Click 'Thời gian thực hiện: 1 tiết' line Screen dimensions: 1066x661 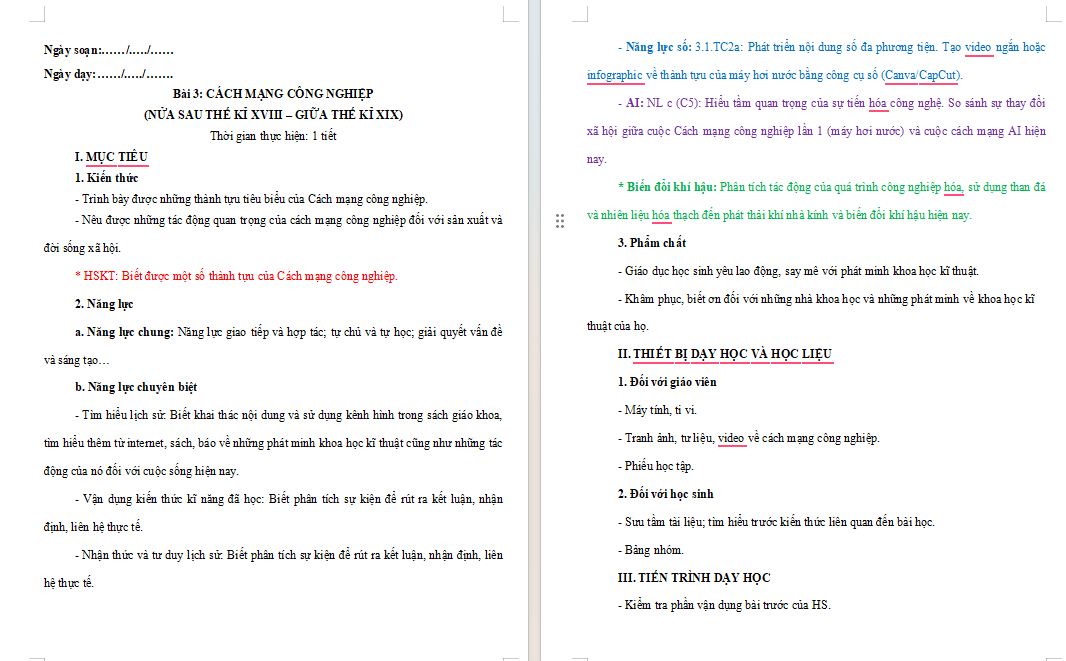(273, 136)
